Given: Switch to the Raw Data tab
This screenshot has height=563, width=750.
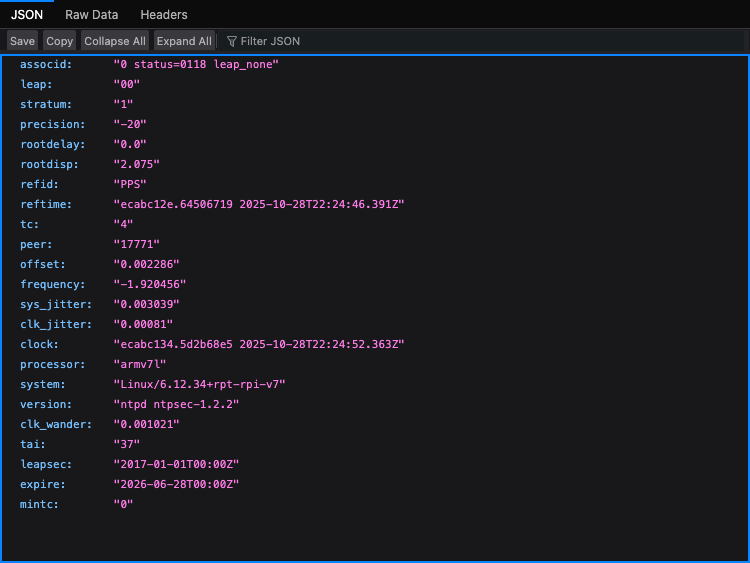Looking at the screenshot, I should pos(91,15).
